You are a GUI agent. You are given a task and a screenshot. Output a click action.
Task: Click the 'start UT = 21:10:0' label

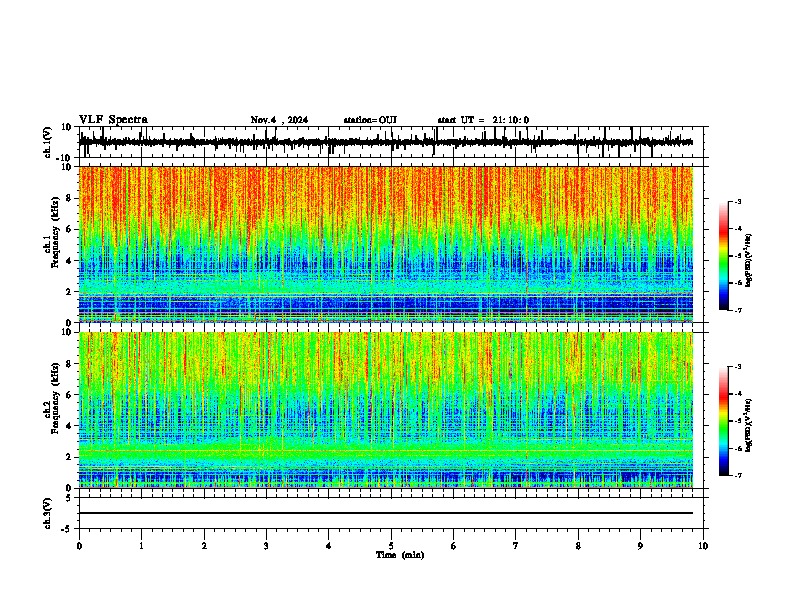coord(483,120)
